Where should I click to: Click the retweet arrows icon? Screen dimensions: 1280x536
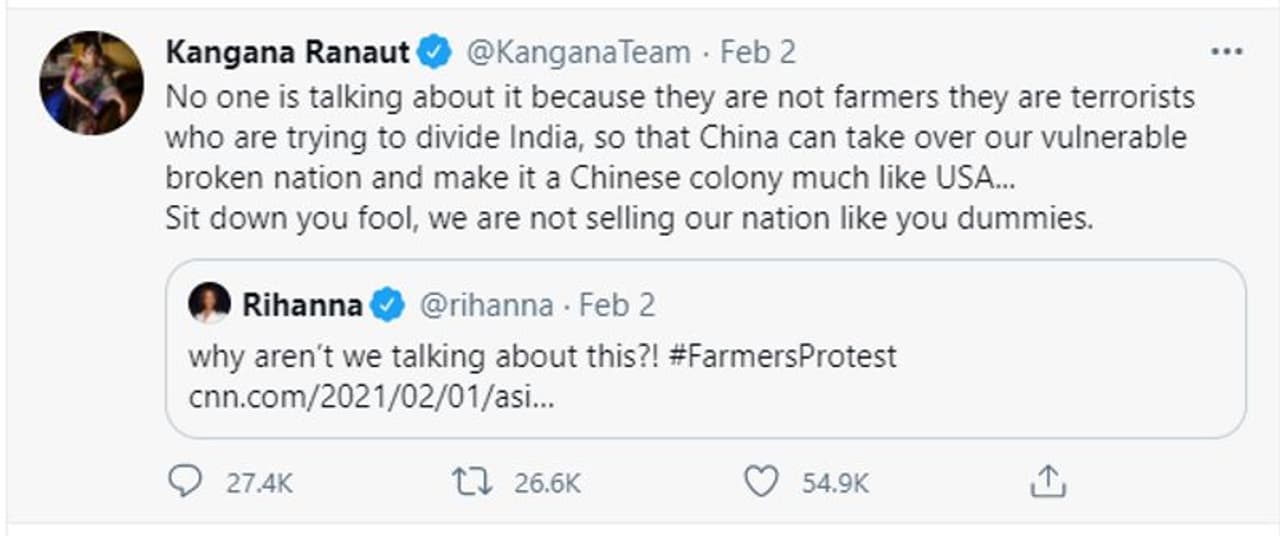point(471,483)
